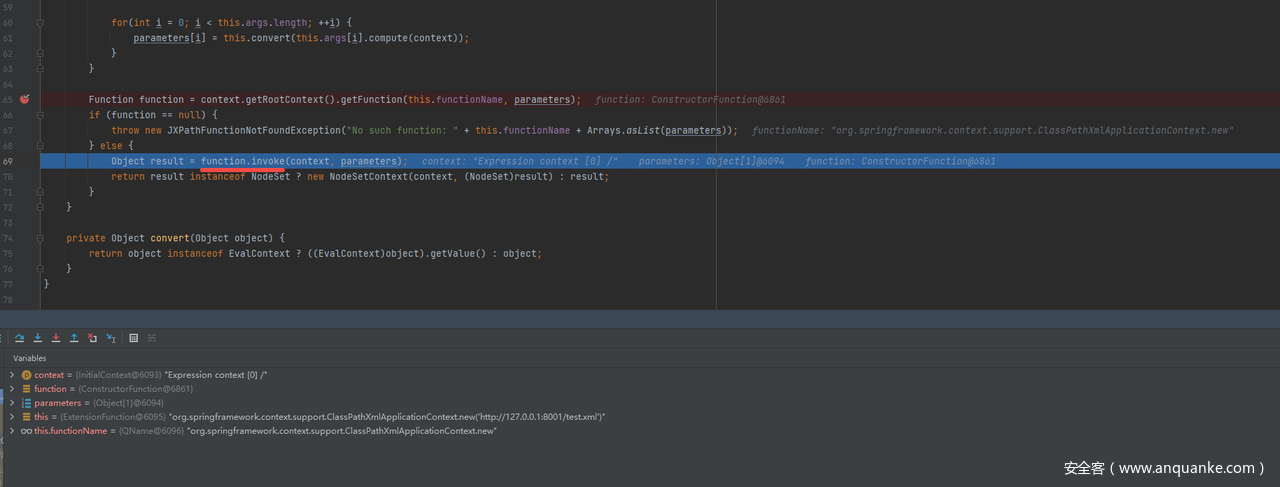Select the Run to Cursor icon
The width and height of the screenshot is (1280, 487).
(x=110, y=338)
